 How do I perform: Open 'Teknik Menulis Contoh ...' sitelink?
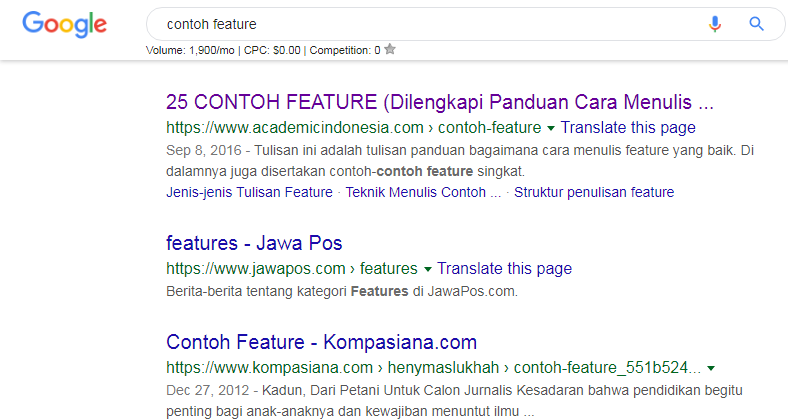tap(423, 192)
